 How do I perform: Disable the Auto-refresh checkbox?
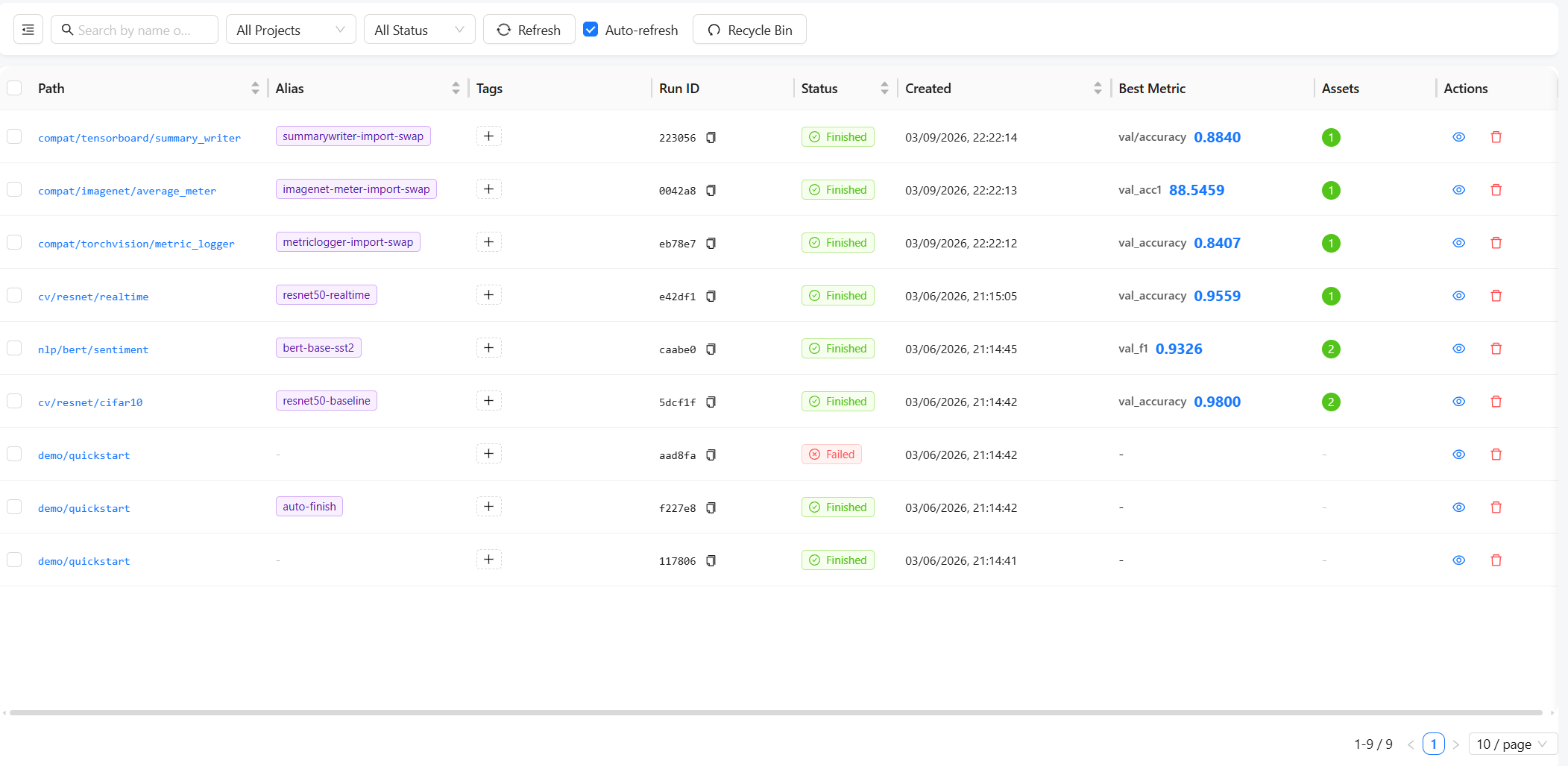(x=591, y=30)
